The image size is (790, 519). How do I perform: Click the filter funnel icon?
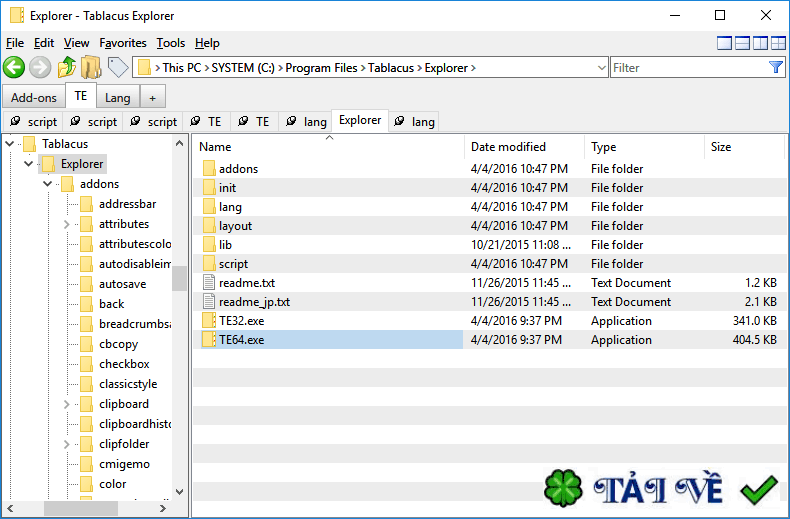(x=776, y=68)
